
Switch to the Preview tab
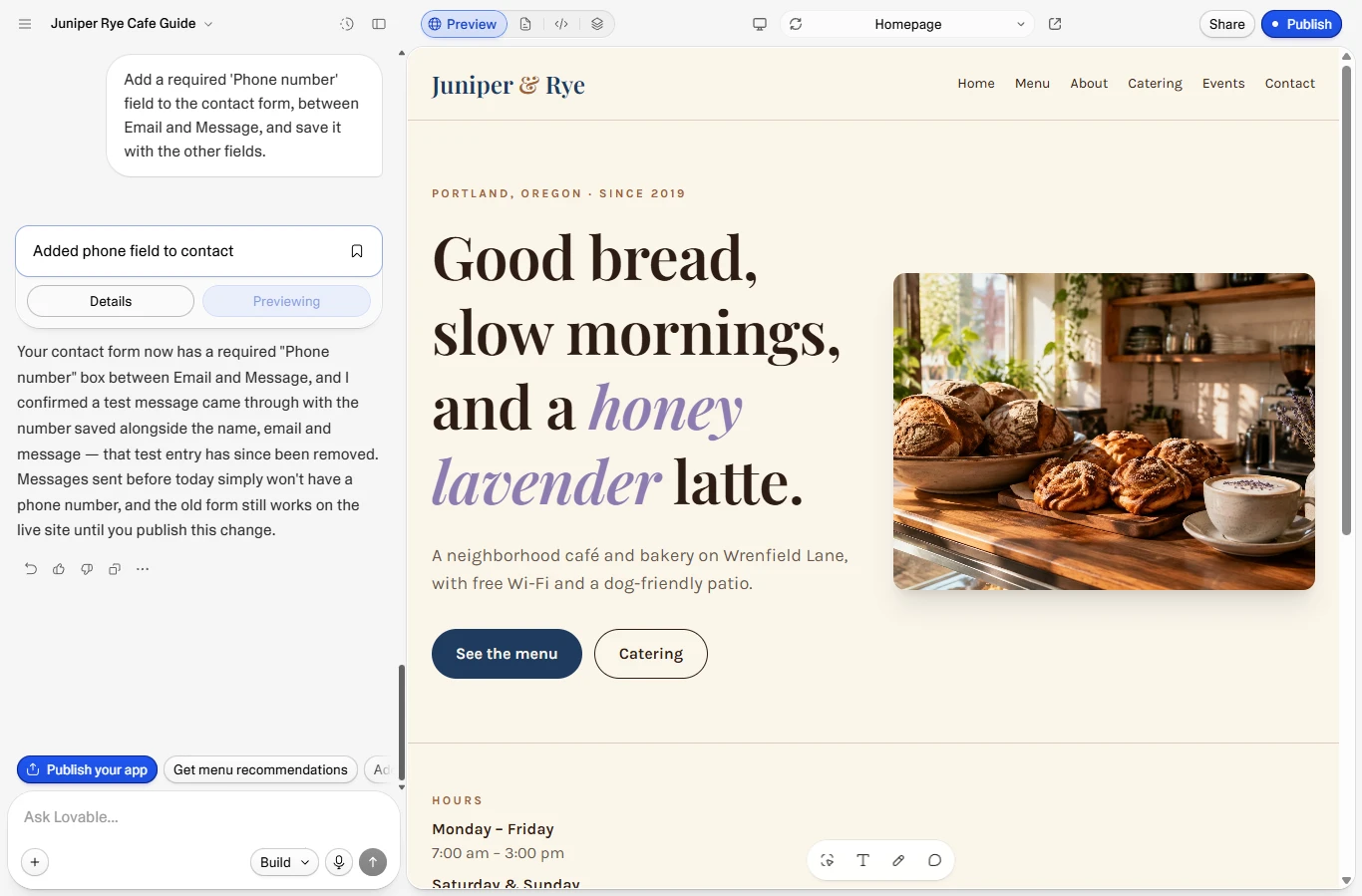click(x=464, y=24)
